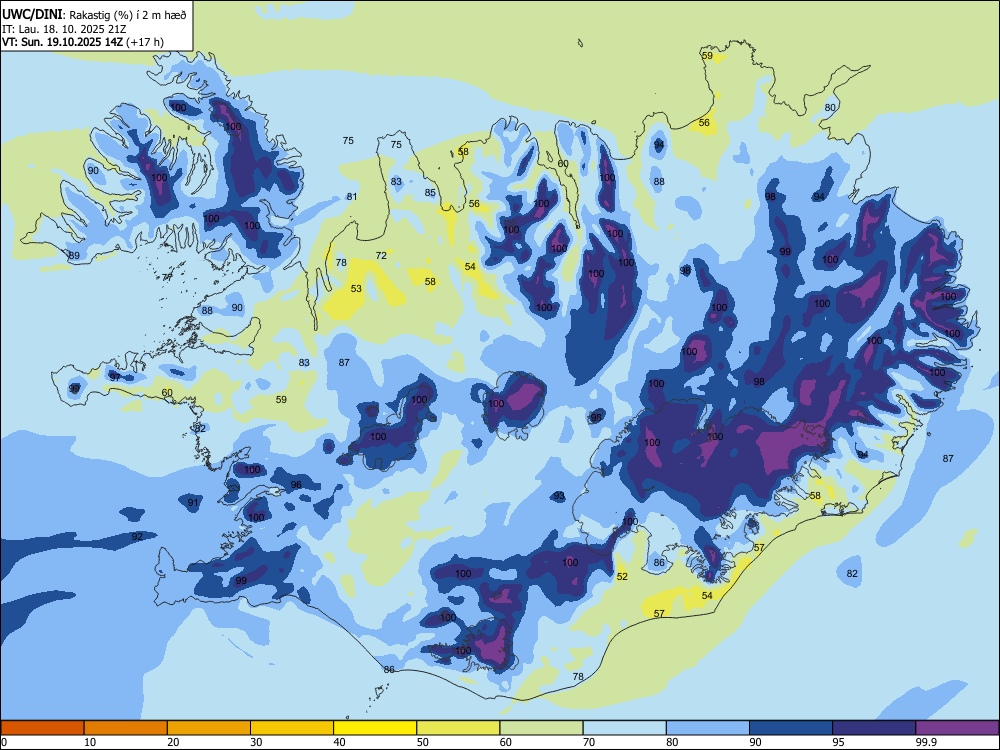Click the bright yellow 40–50 legend swatch

click(x=375, y=728)
